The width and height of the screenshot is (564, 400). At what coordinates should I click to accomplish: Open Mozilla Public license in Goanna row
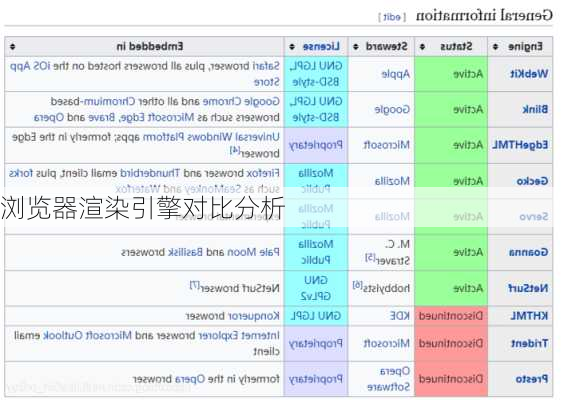(x=316, y=252)
